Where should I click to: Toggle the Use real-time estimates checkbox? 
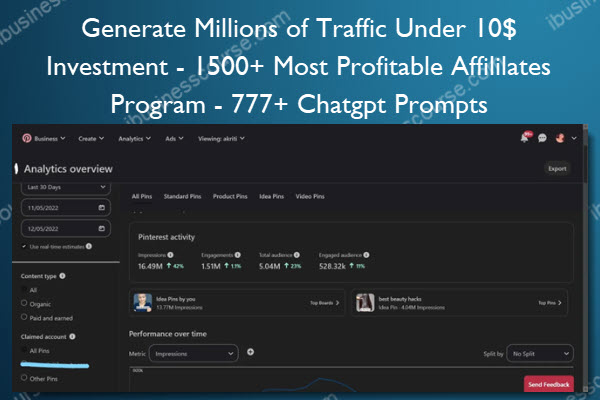pos(24,247)
